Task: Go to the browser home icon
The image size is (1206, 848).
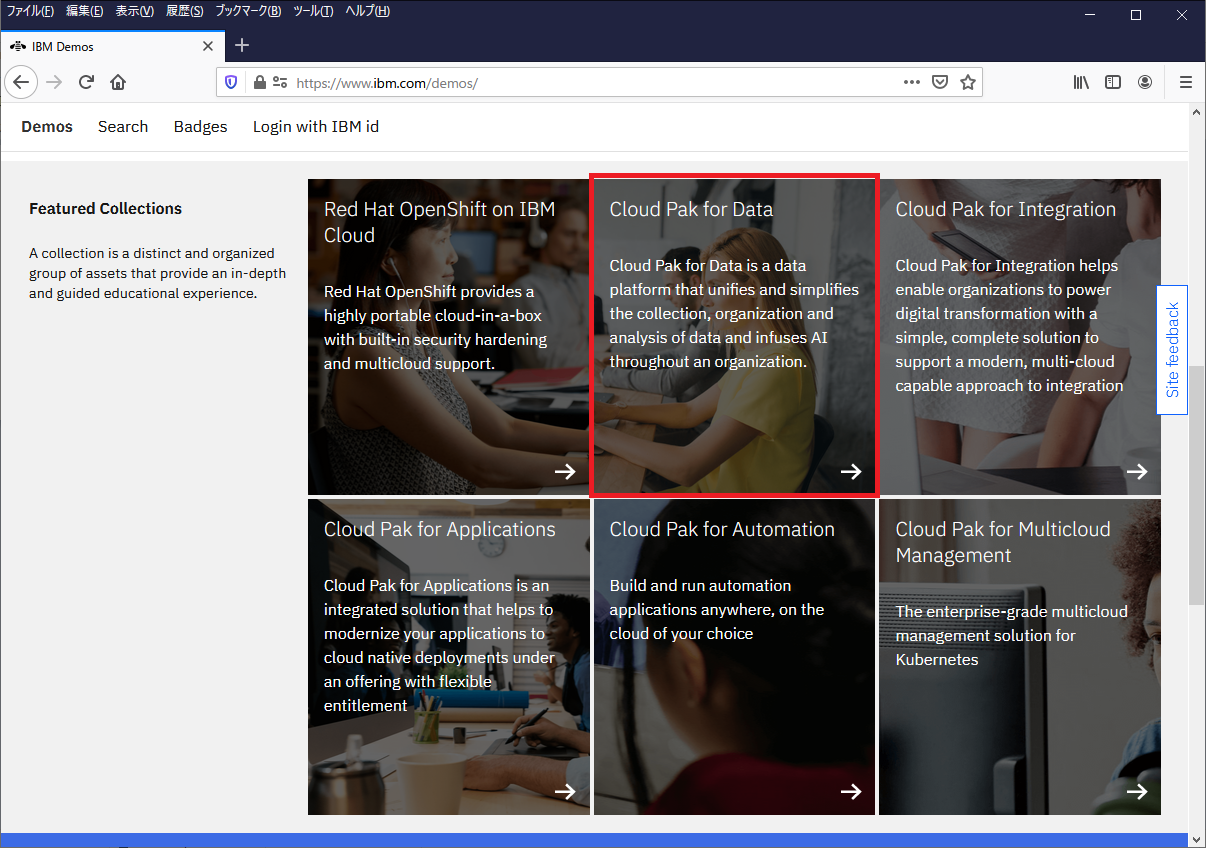Action: 118,82
